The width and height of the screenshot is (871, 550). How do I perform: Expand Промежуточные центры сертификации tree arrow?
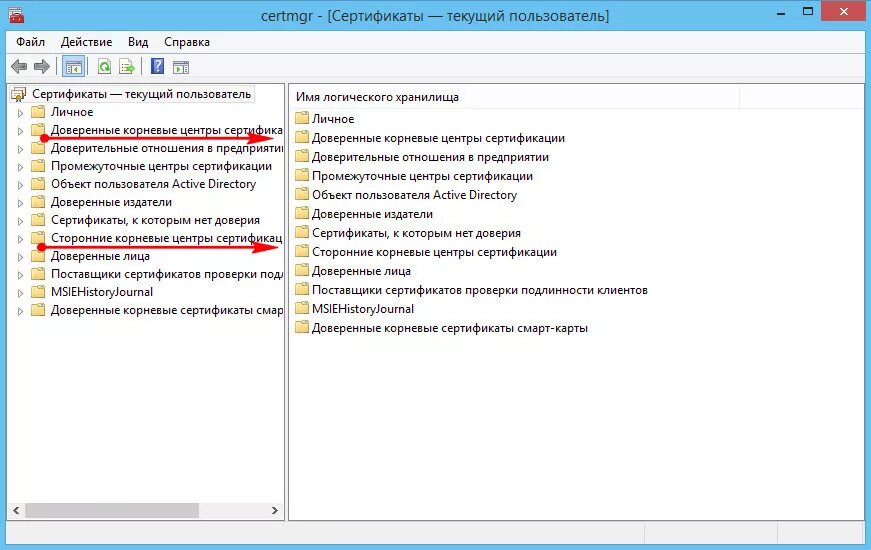[21, 167]
